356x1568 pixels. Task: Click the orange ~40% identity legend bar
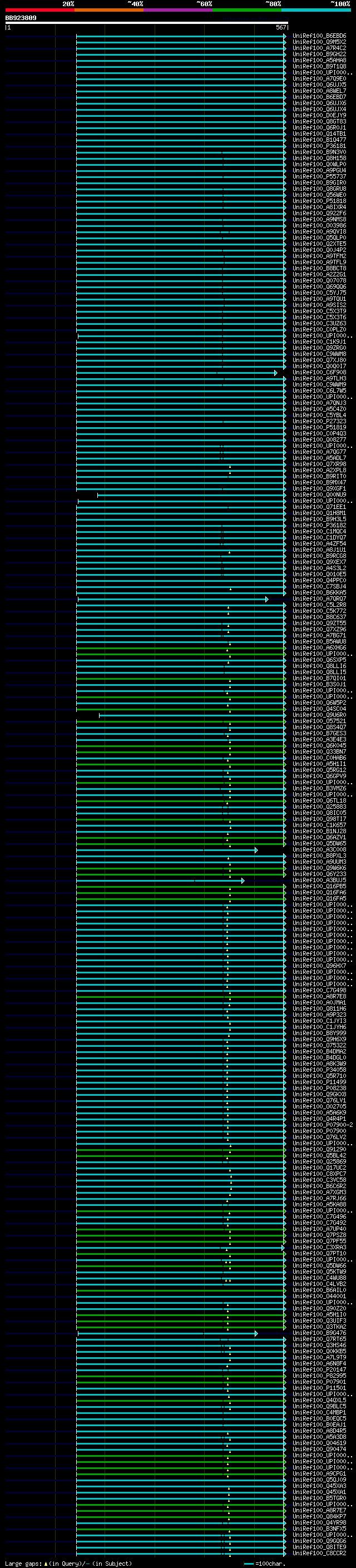[109, 10]
